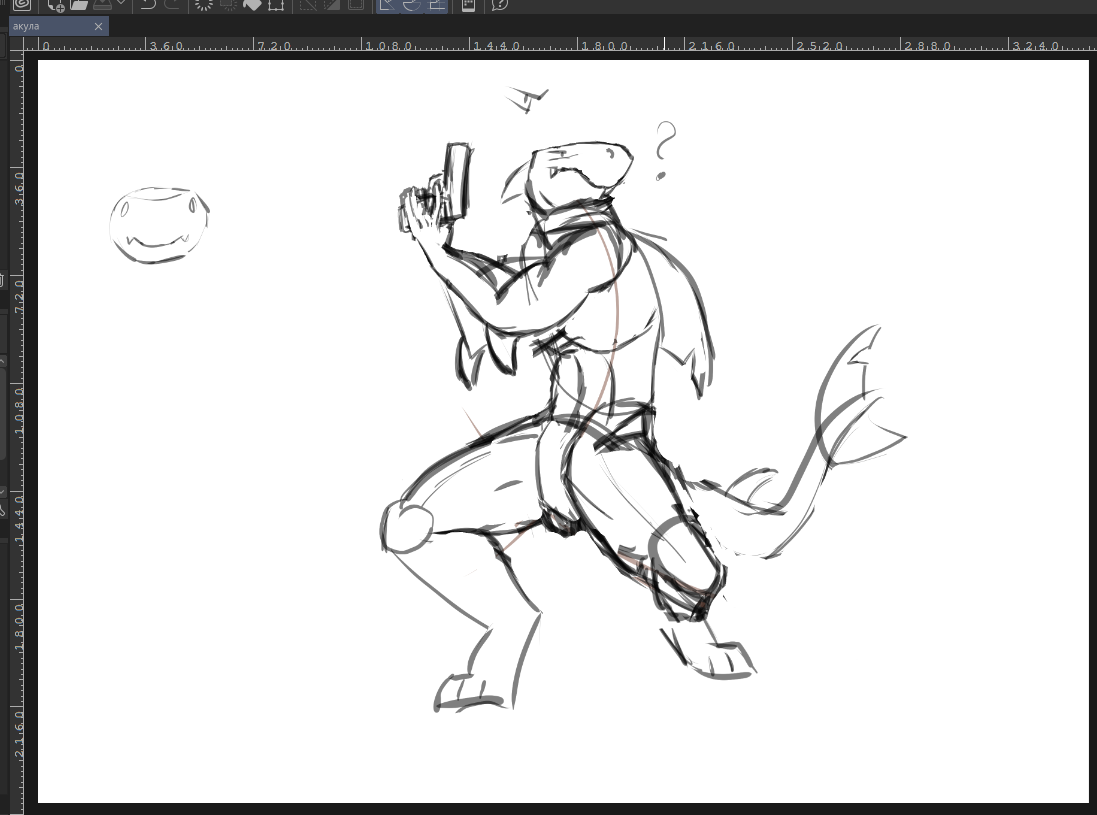
Task: Select the Fill command icon
Action: [252, 4]
